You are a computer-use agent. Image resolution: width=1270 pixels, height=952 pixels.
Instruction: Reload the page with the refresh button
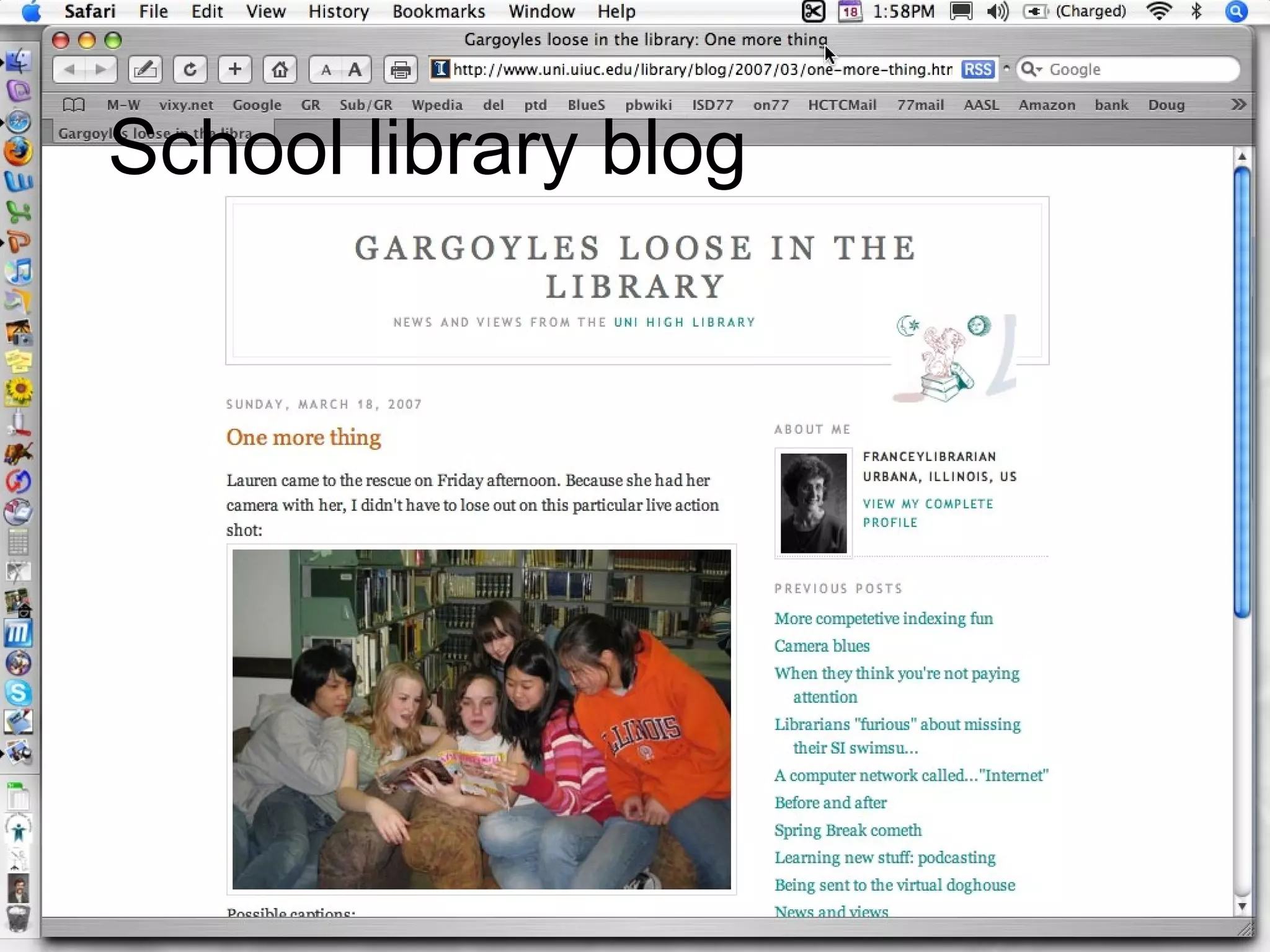coord(190,69)
